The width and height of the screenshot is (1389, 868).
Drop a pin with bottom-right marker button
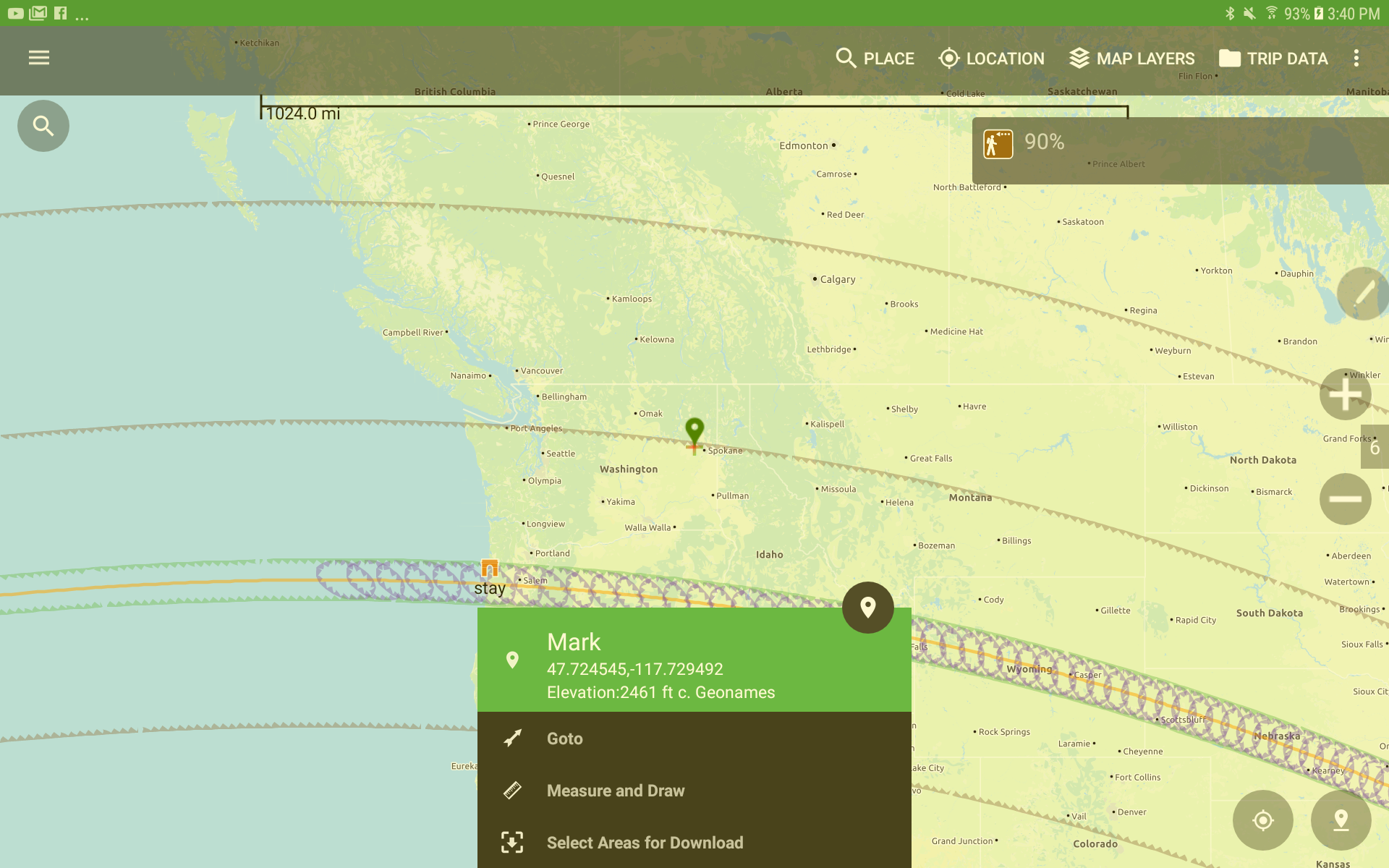coord(1341,820)
